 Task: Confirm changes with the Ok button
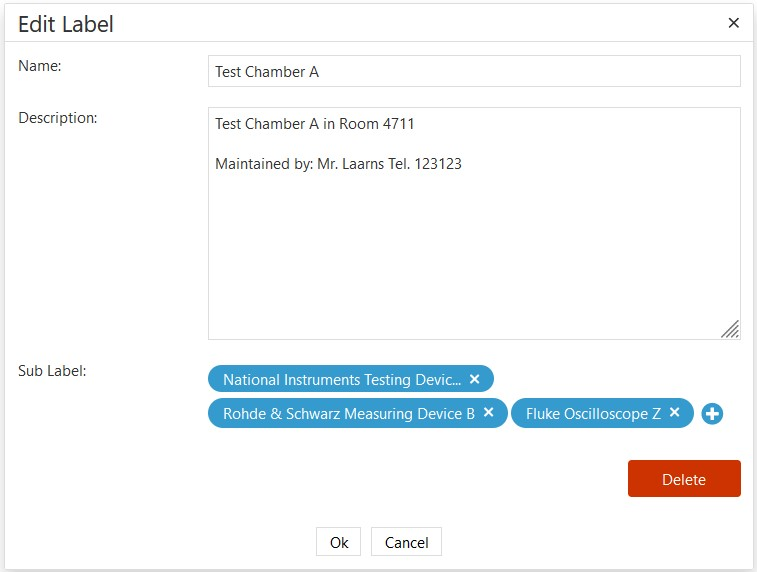(x=339, y=542)
